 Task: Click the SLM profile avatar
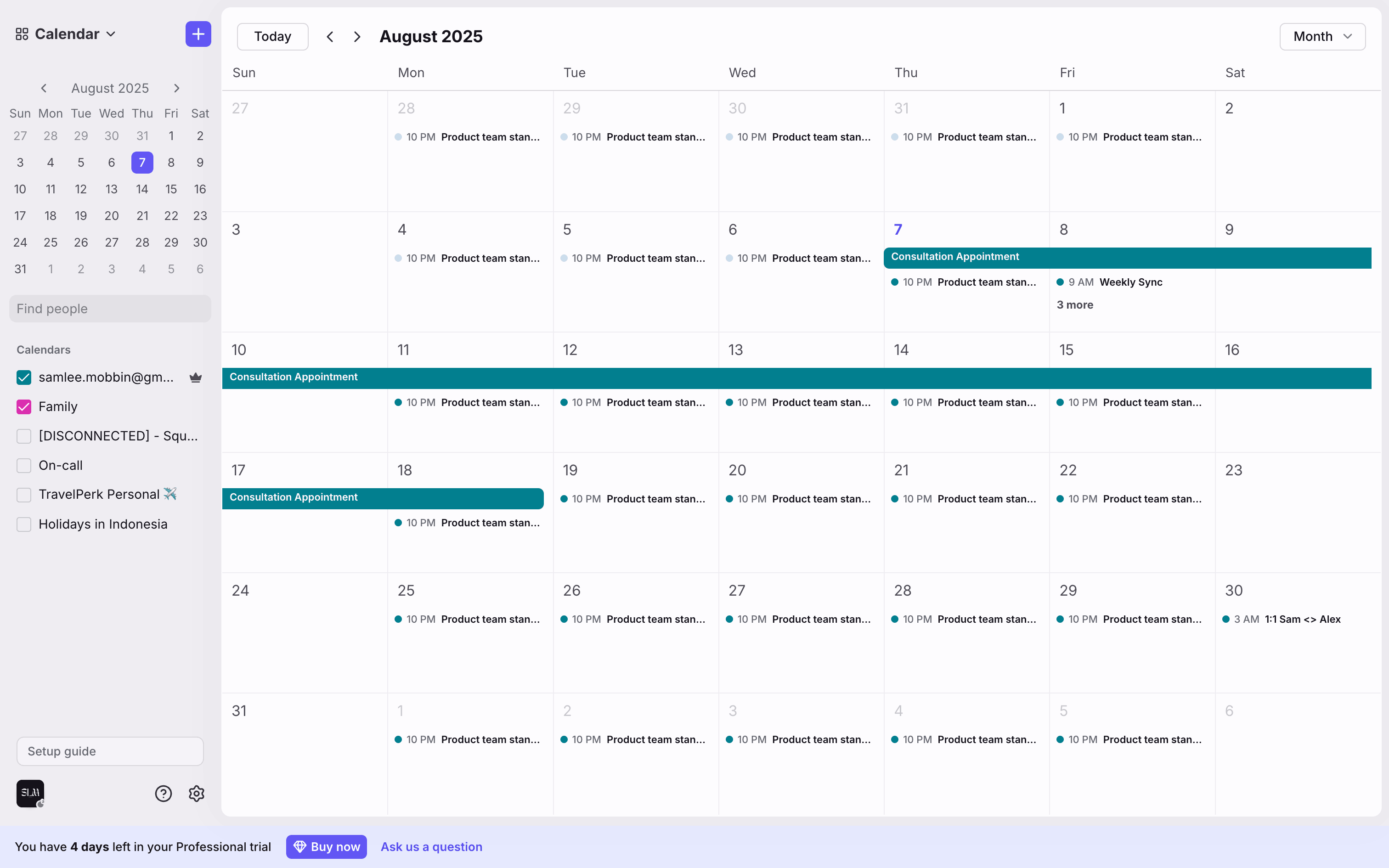pyautogui.click(x=30, y=794)
